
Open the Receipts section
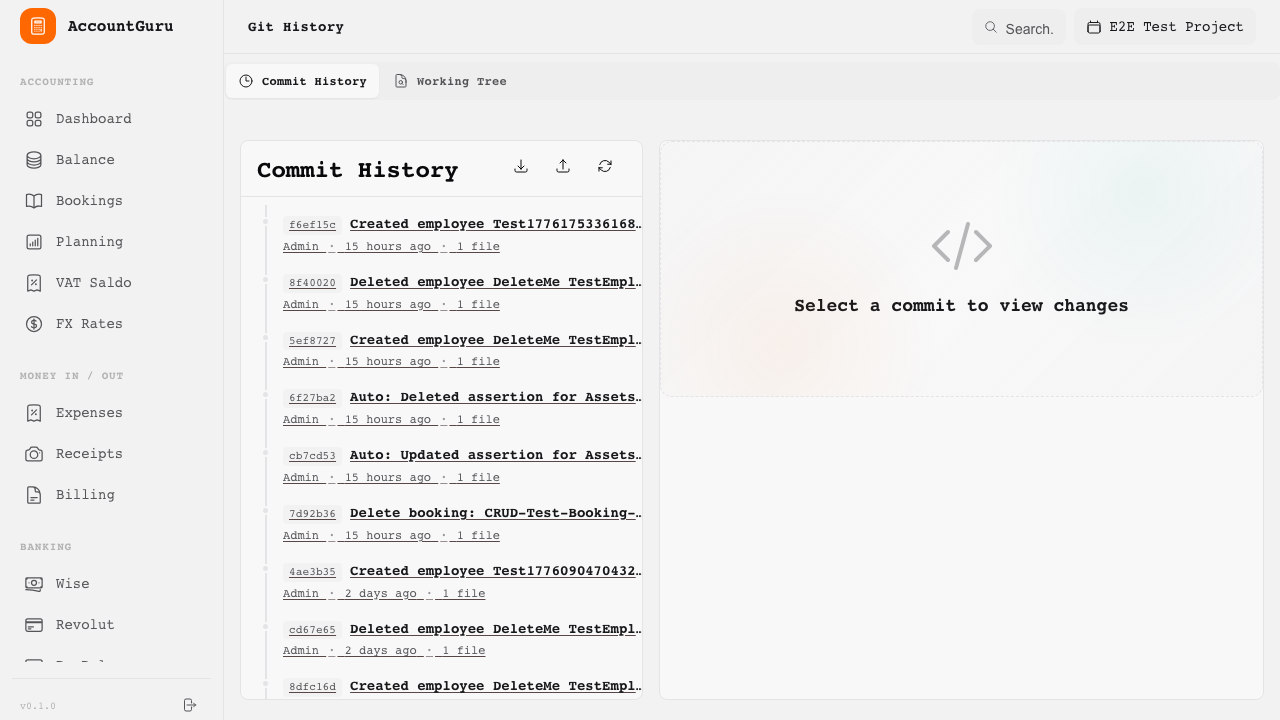tap(91, 453)
